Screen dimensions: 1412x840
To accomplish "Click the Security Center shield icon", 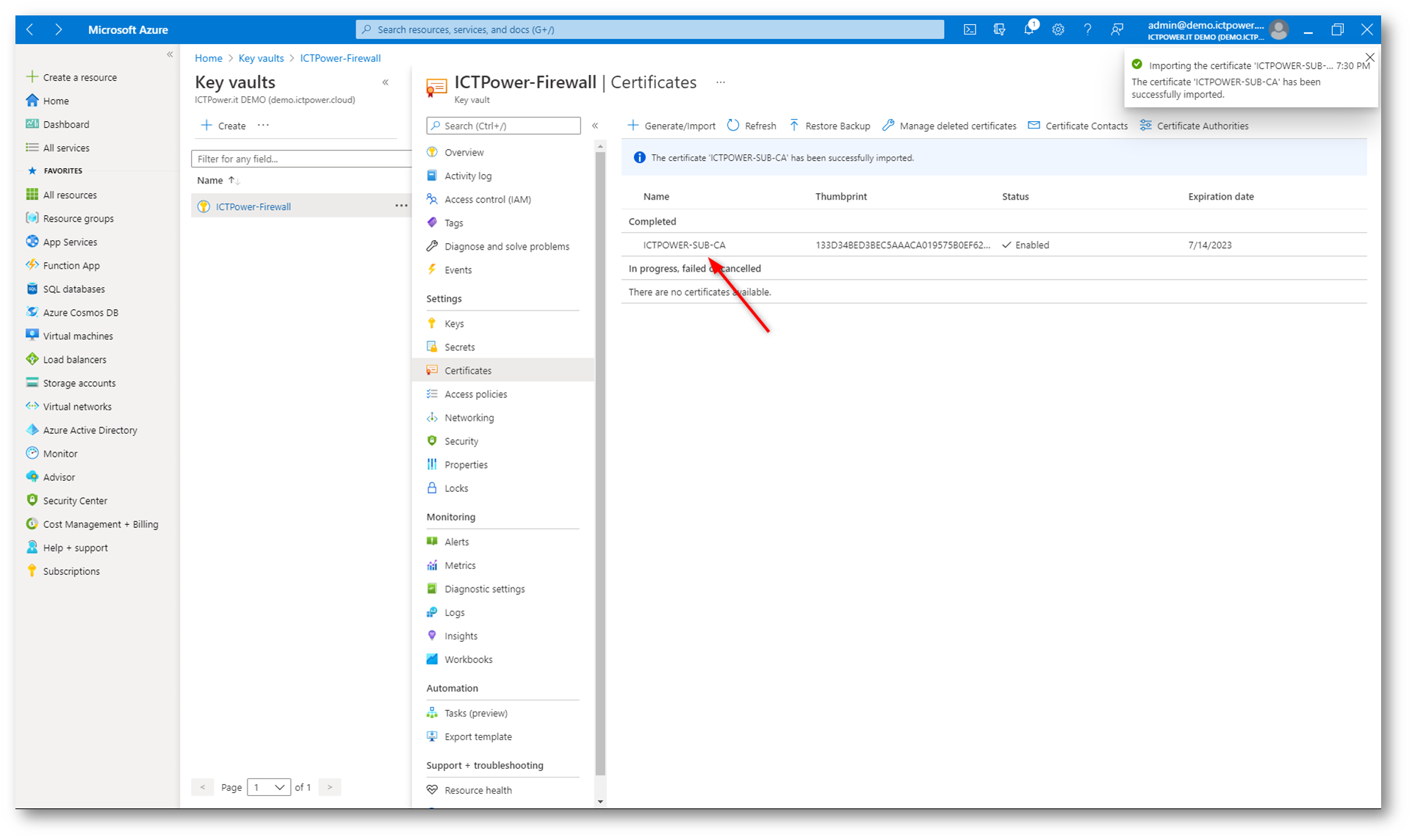I will pos(32,500).
